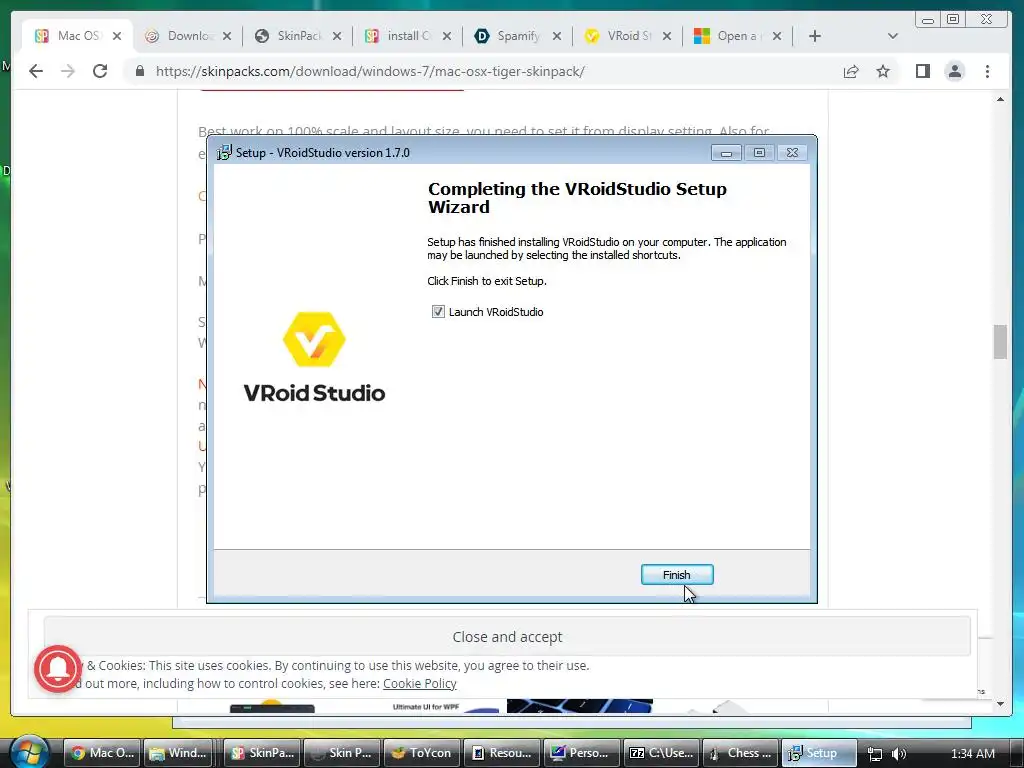Close the Download tab

pyautogui.click(x=227, y=36)
